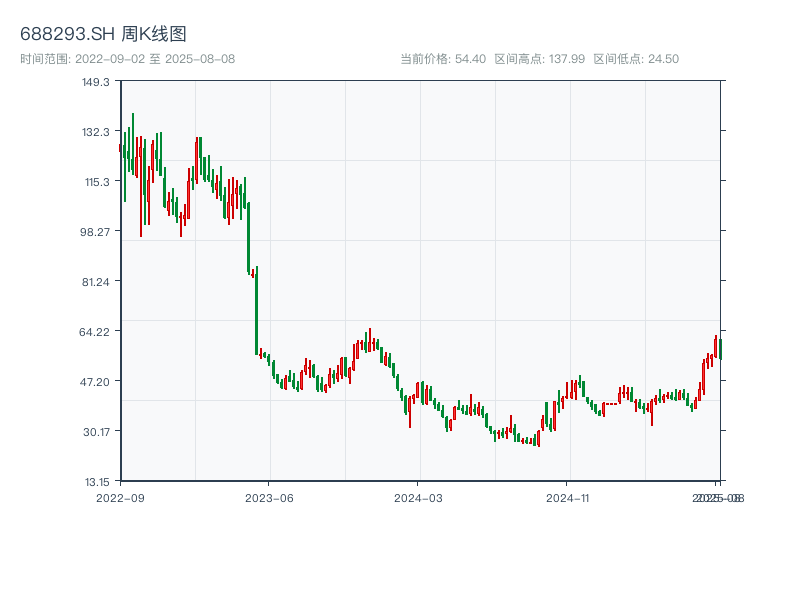
Task: Click the long green candle dropping below 64.22
Action: pos(256,310)
